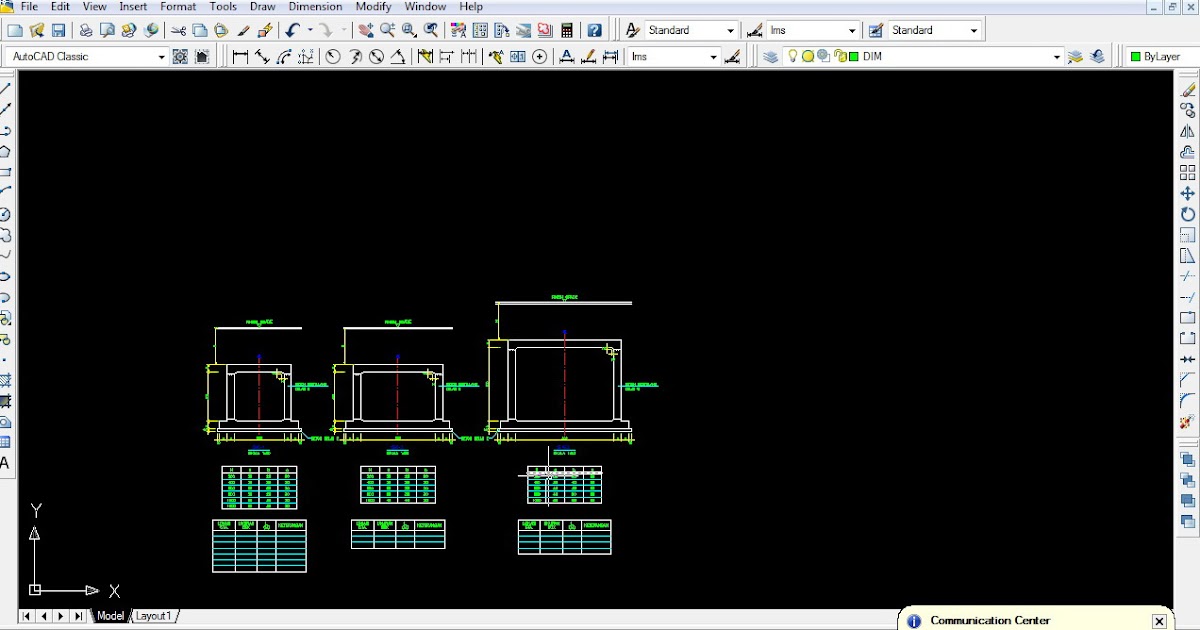
Task: Select the Move tool in Modify toolbar
Action: tap(1187, 194)
